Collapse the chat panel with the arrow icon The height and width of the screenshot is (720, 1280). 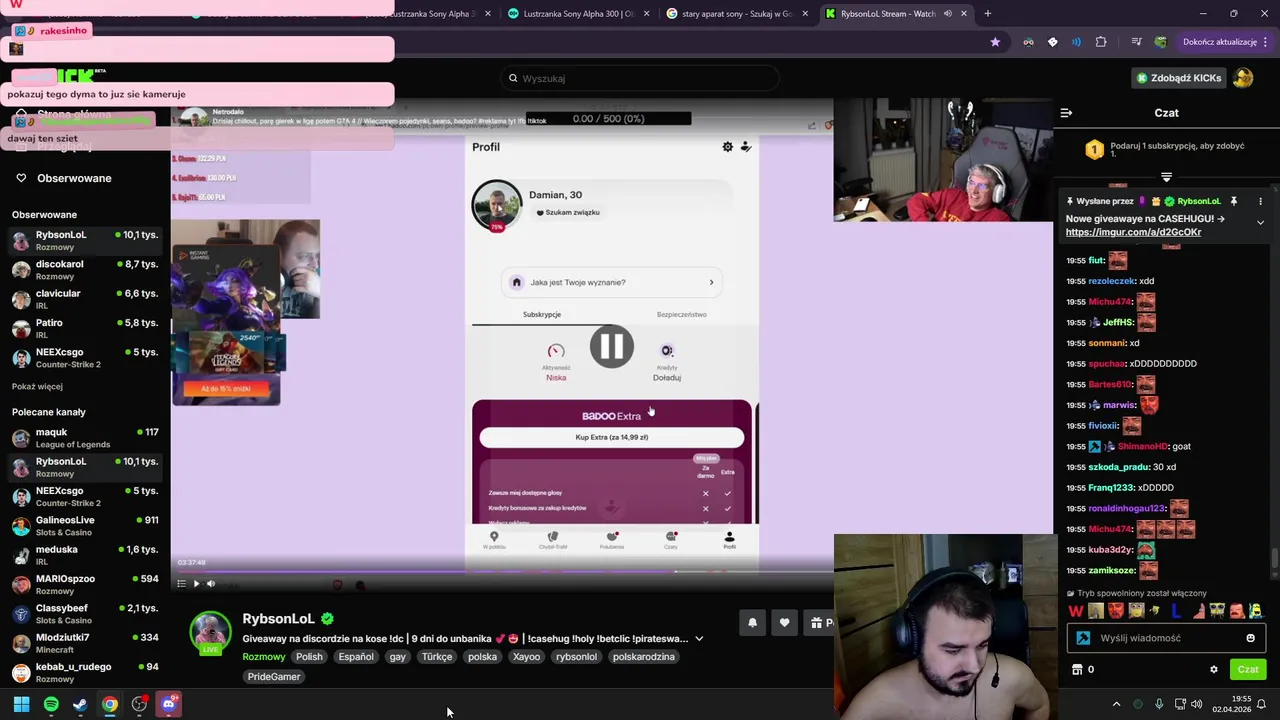point(1066,113)
